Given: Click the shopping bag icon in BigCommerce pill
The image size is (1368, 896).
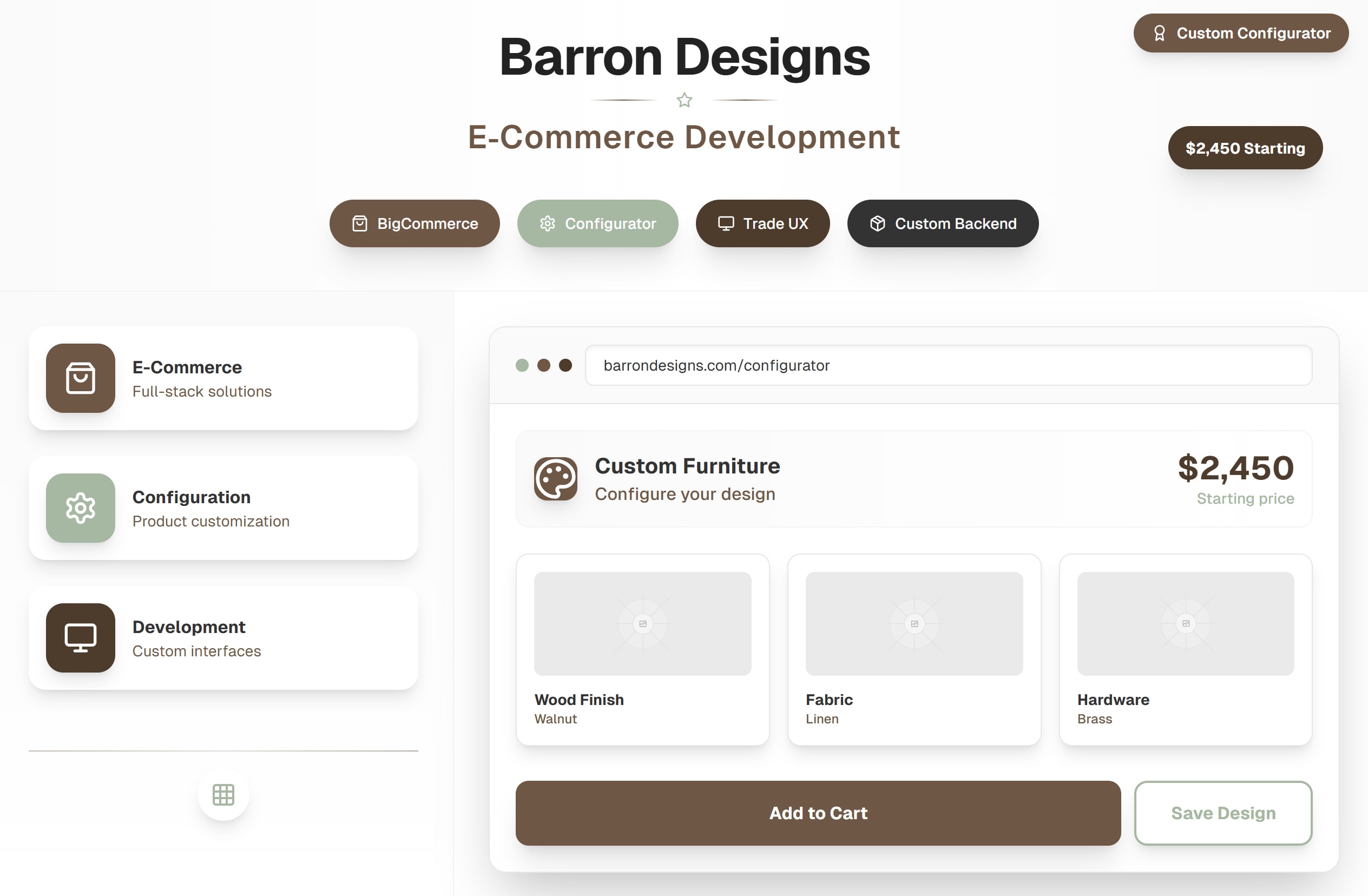Looking at the screenshot, I should (360, 223).
